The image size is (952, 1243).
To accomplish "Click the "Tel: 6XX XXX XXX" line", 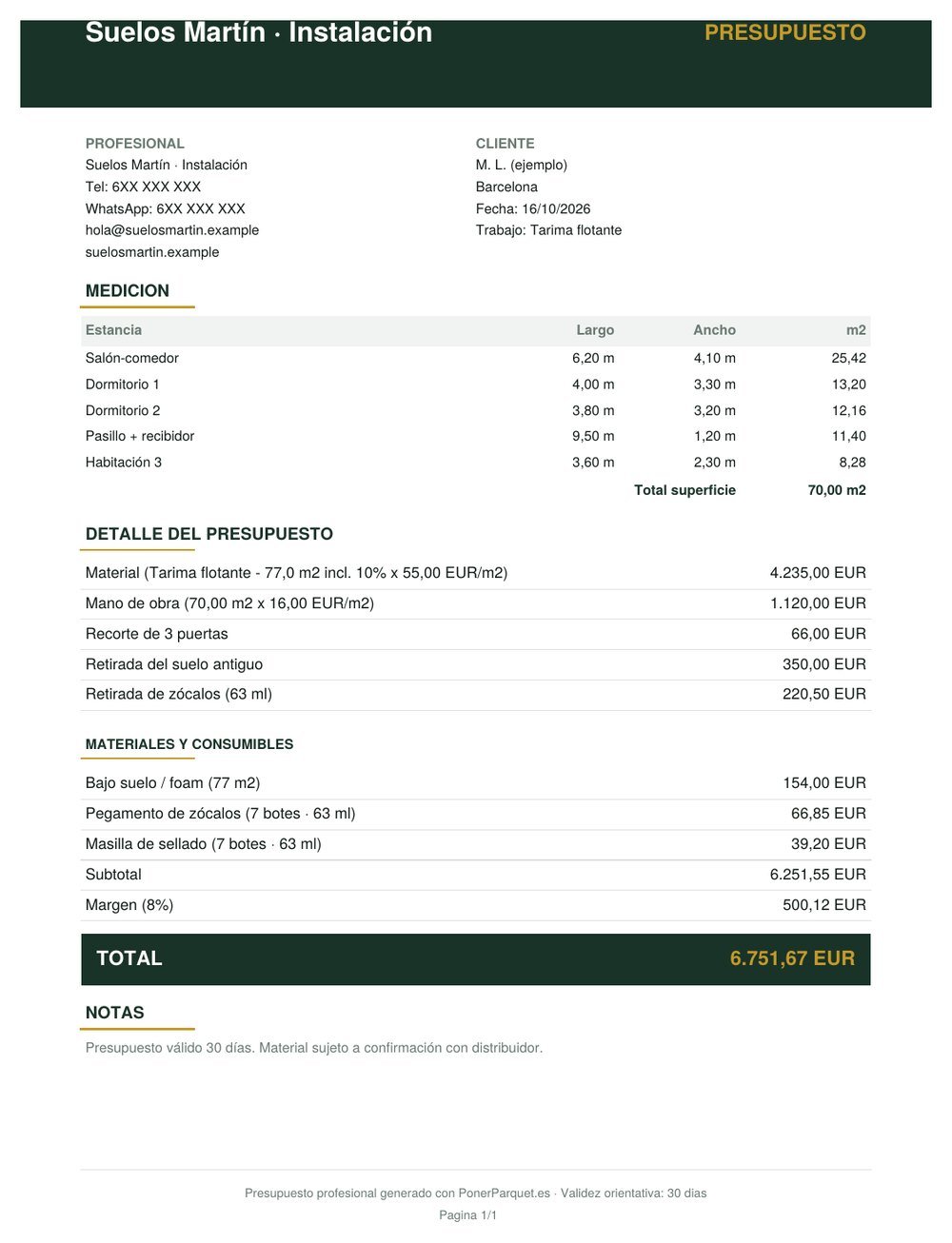I will (x=143, y=187).
